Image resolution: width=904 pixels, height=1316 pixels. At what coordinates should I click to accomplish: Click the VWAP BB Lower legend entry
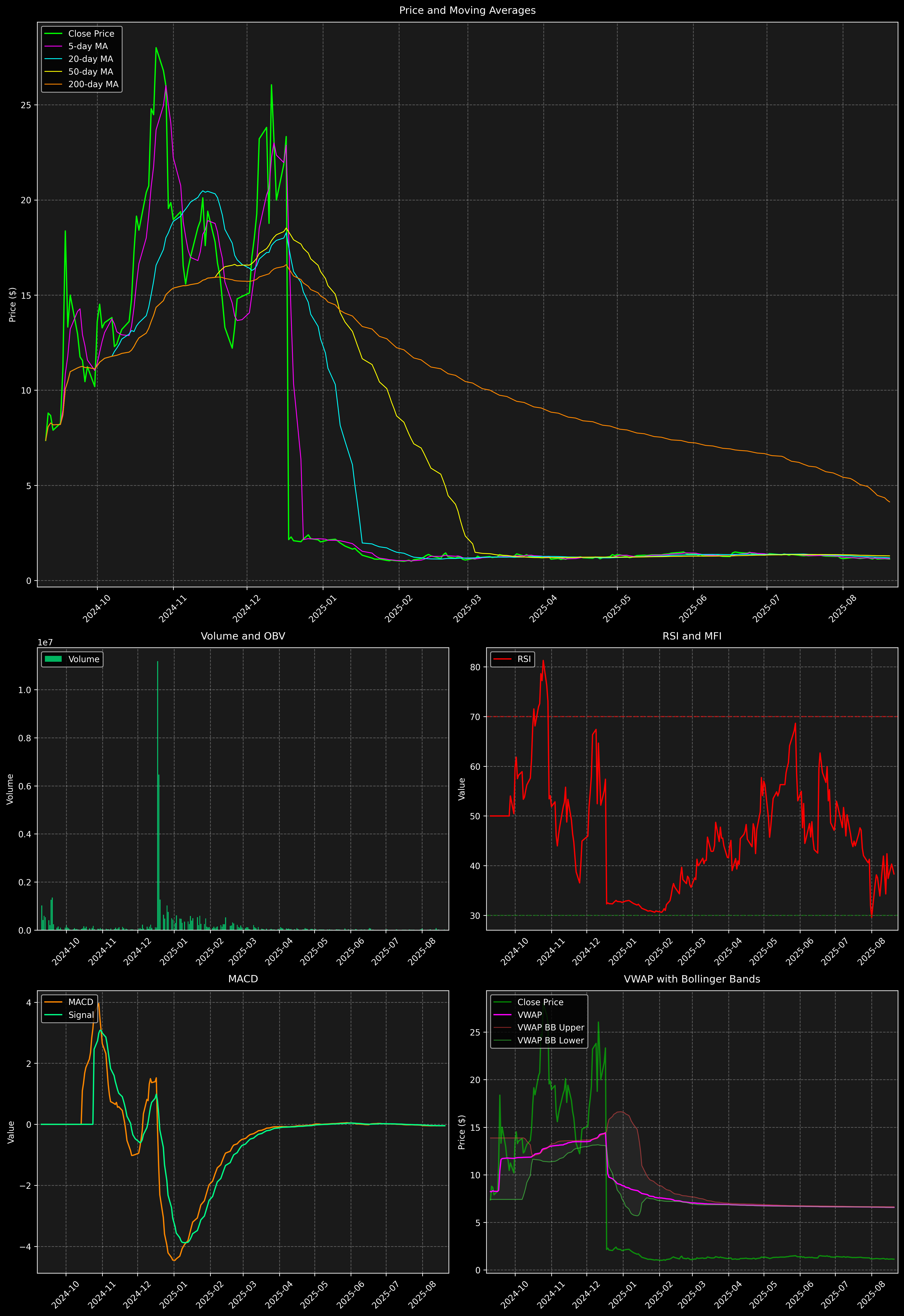pyautogui.click(x=550, y=1040)
